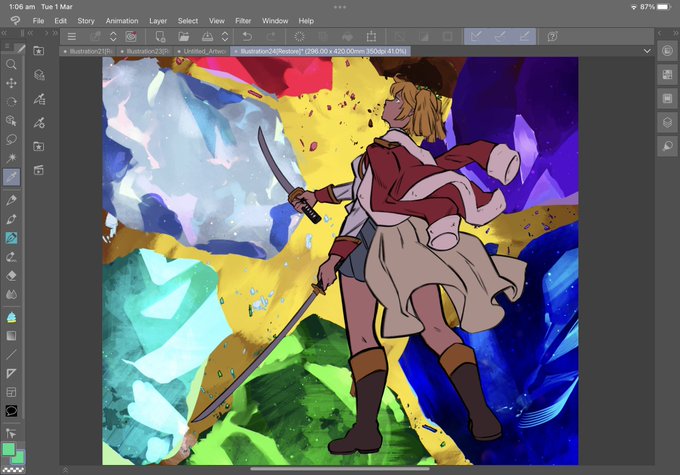Open the Story menu
680x475 pixels.
pos(86,21)
